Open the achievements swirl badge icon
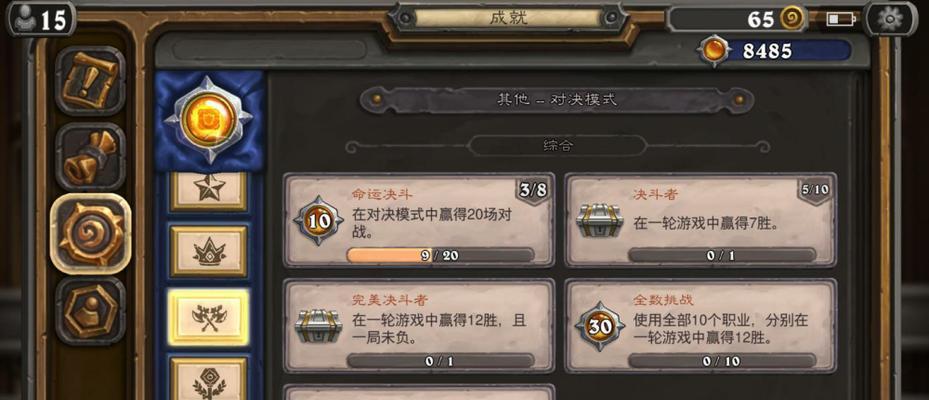This screenshot has width=929, height=400. pyautogui.click(x=90, y=233)
